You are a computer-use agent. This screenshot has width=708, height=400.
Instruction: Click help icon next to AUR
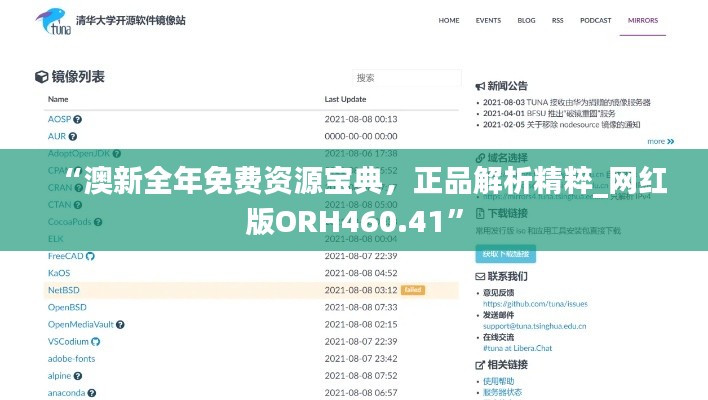pos(74,136)
